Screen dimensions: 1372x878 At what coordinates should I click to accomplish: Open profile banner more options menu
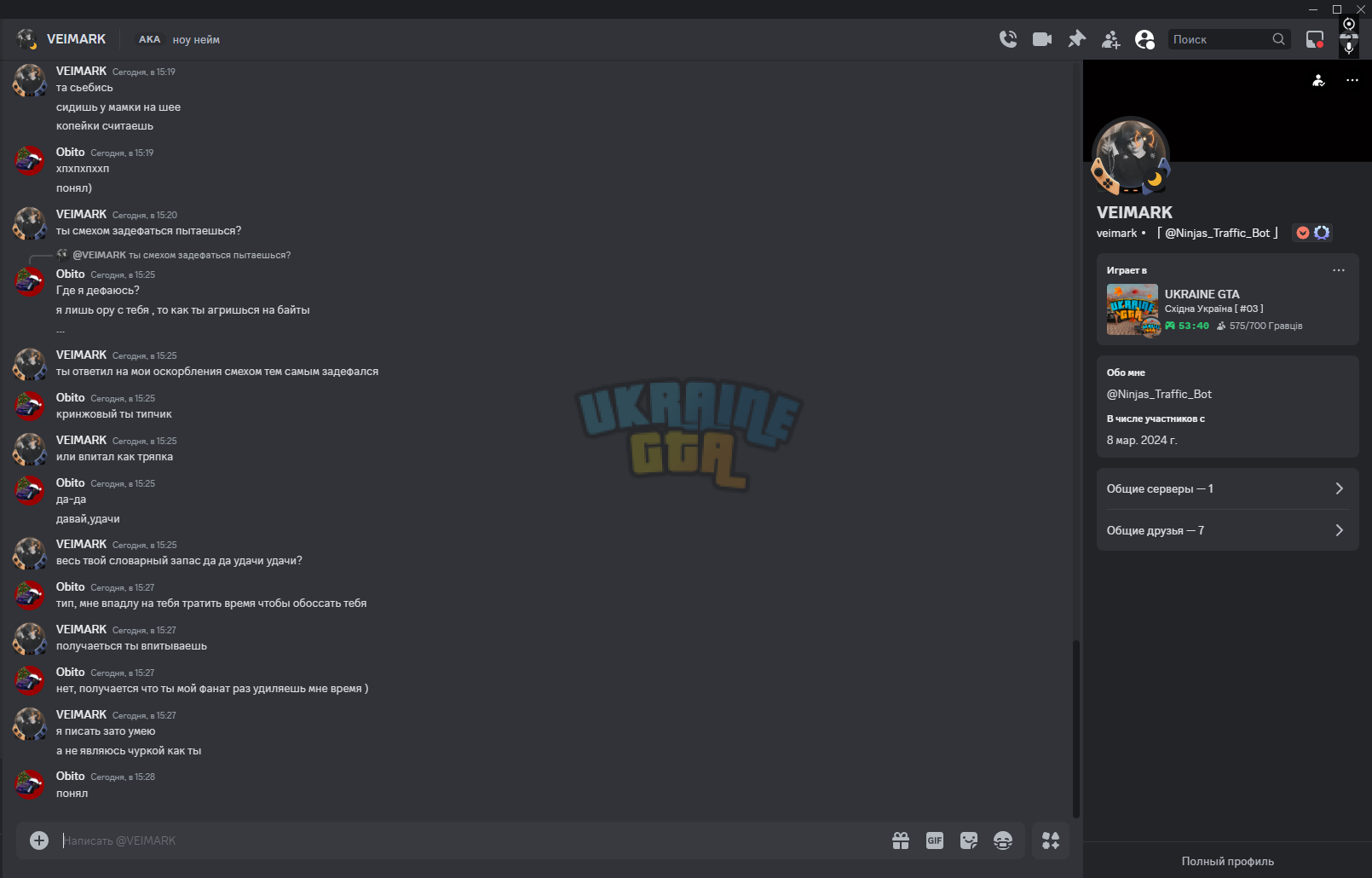coord(1352,80)
